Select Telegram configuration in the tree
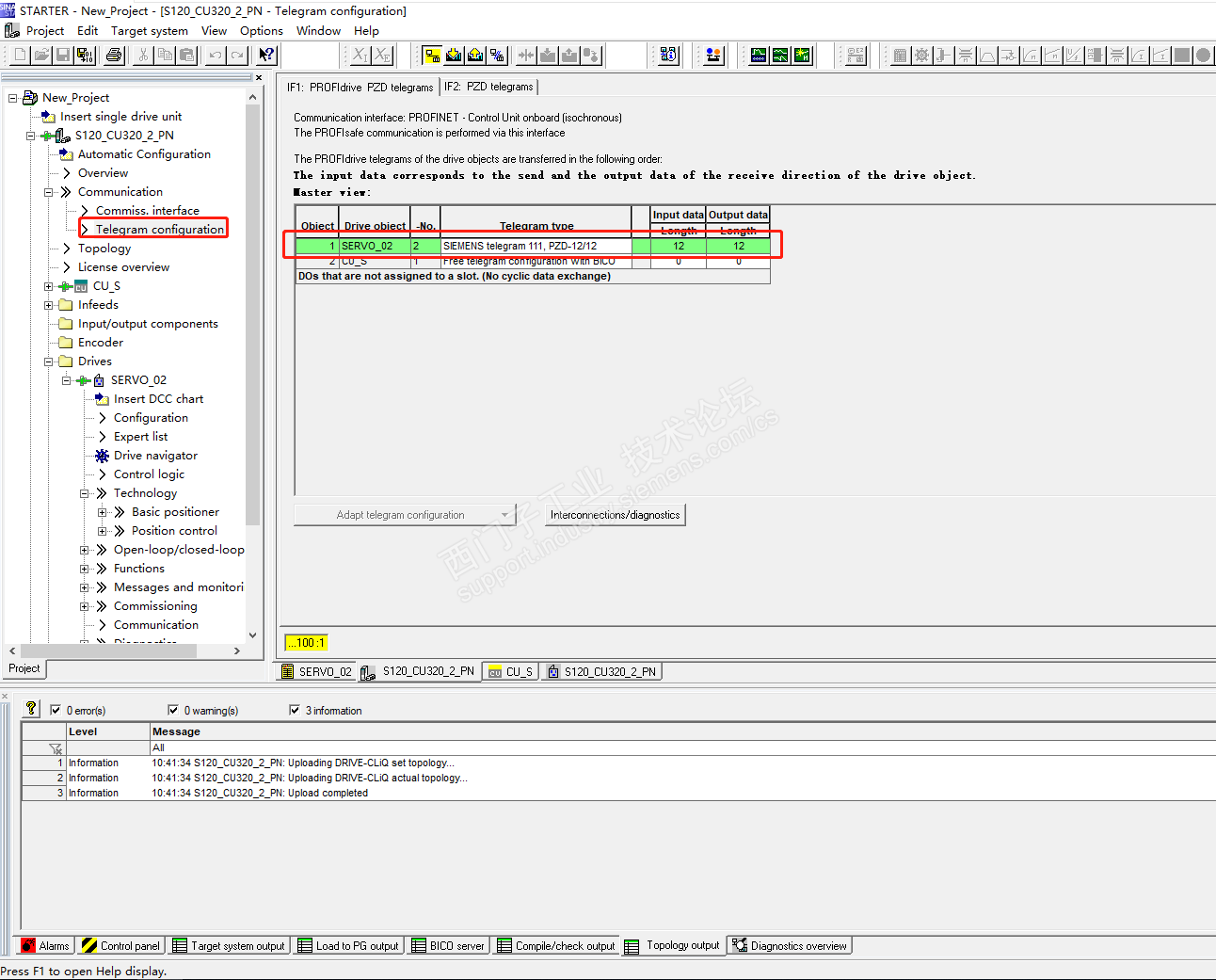 159,230
